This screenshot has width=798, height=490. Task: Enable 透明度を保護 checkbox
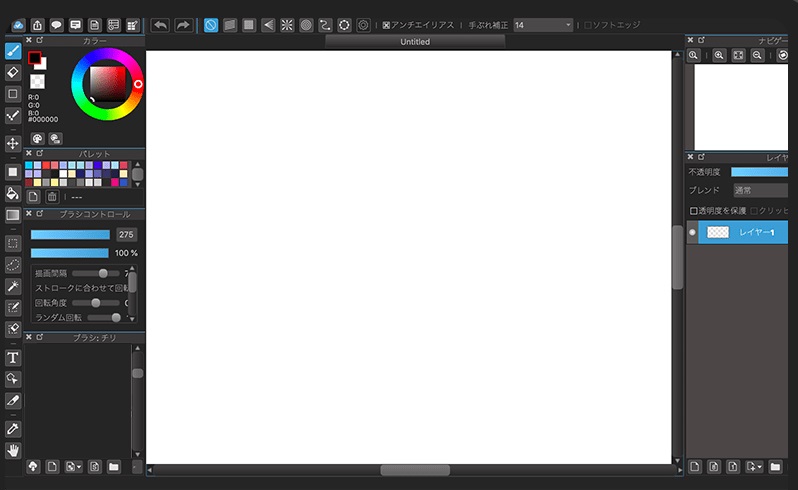(693, 211)
